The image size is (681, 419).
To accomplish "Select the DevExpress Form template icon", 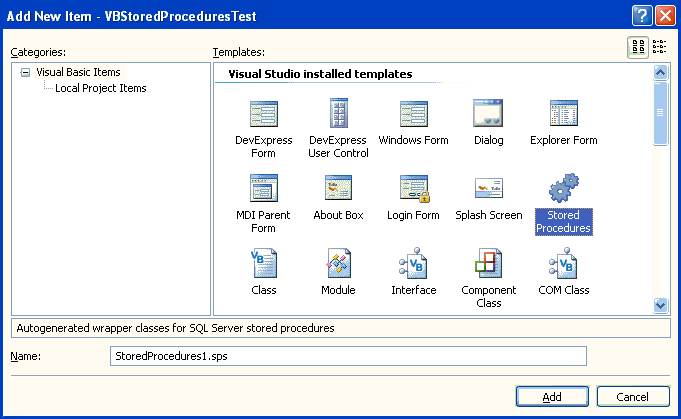I will tap(264, 114).
